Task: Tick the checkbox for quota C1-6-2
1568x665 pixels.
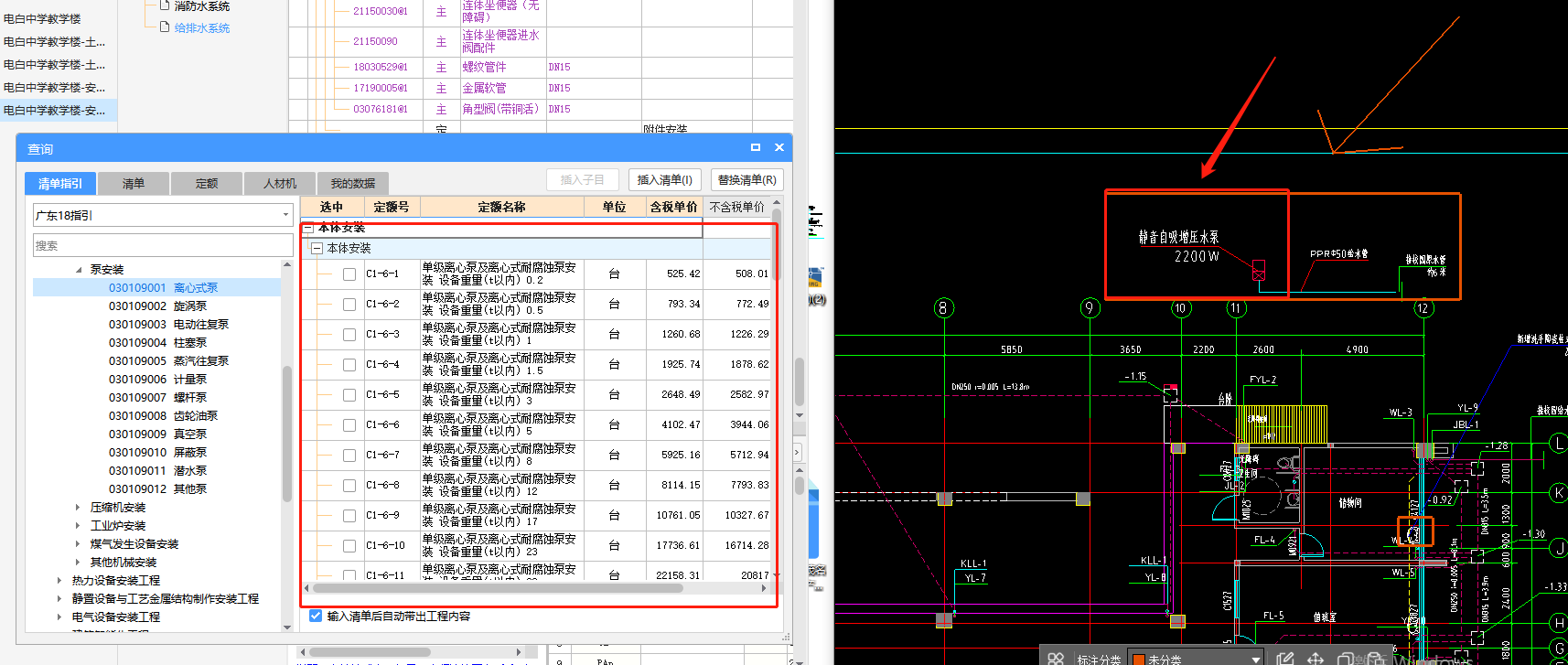Action: tap(349, 305)
